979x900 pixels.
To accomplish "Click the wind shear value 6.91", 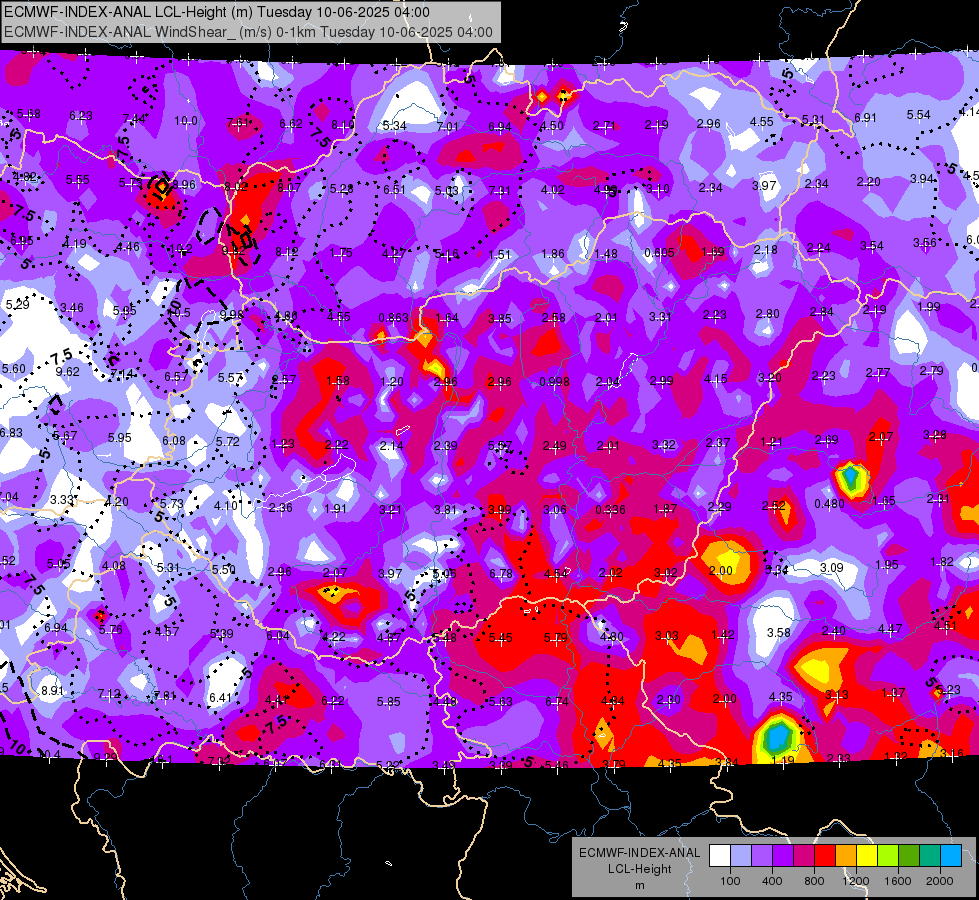I will 865,117.
